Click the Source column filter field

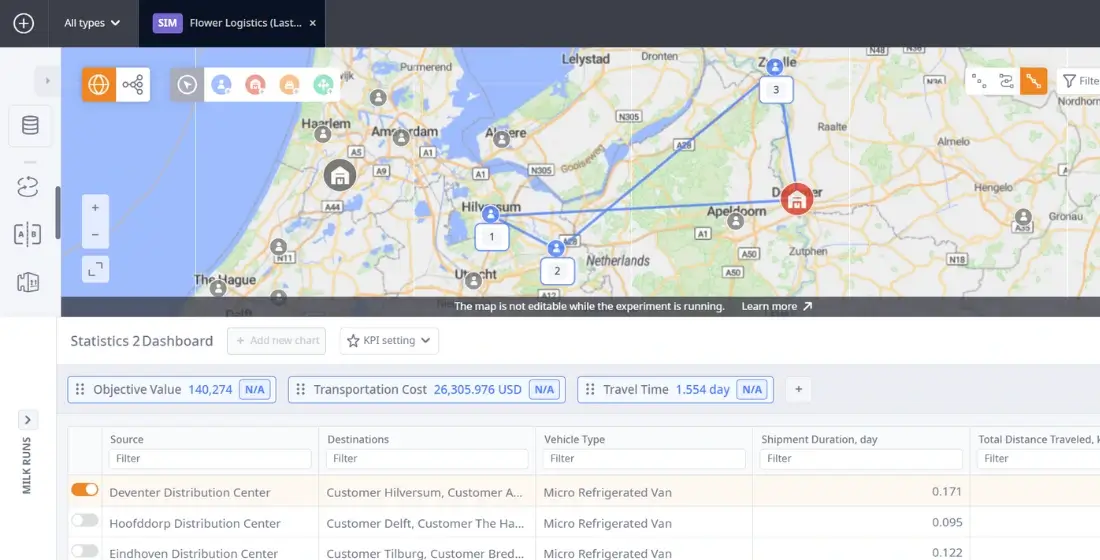point(209,459)
